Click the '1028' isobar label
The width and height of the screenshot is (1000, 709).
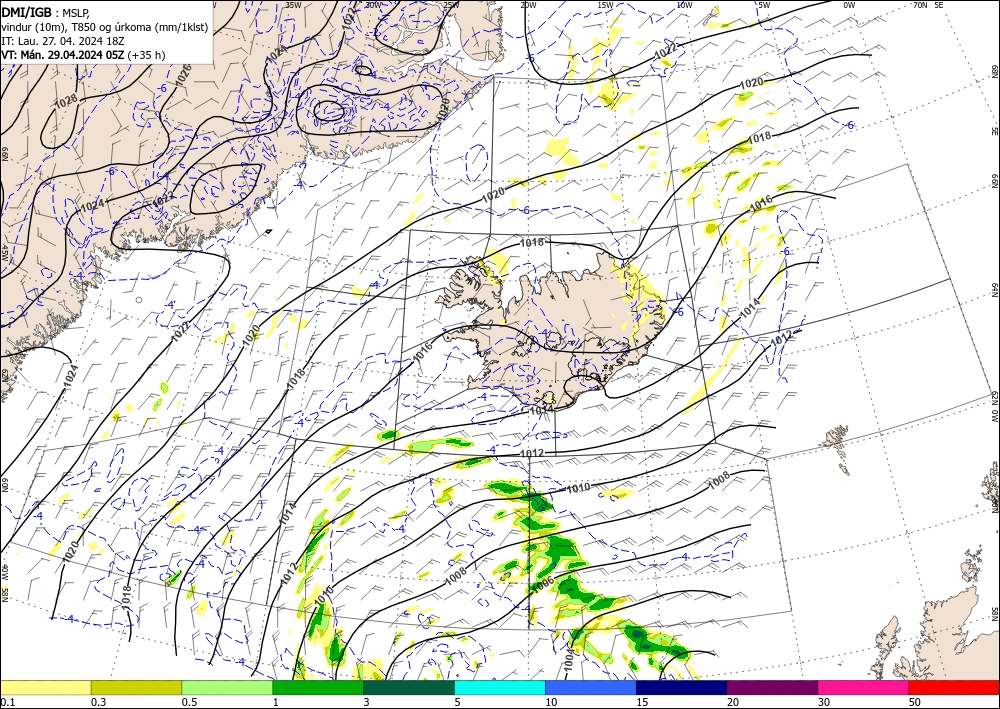tap(66, 99)
